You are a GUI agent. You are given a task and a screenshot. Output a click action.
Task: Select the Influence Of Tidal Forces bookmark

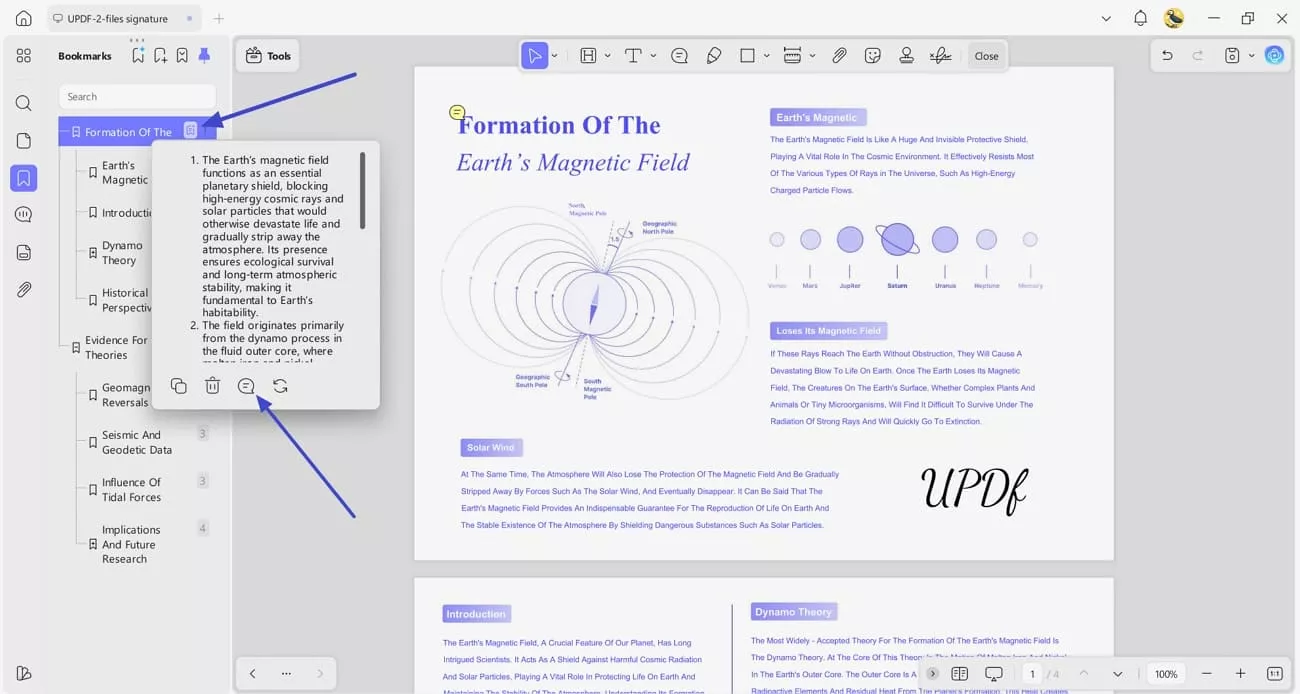click(131, 490)
